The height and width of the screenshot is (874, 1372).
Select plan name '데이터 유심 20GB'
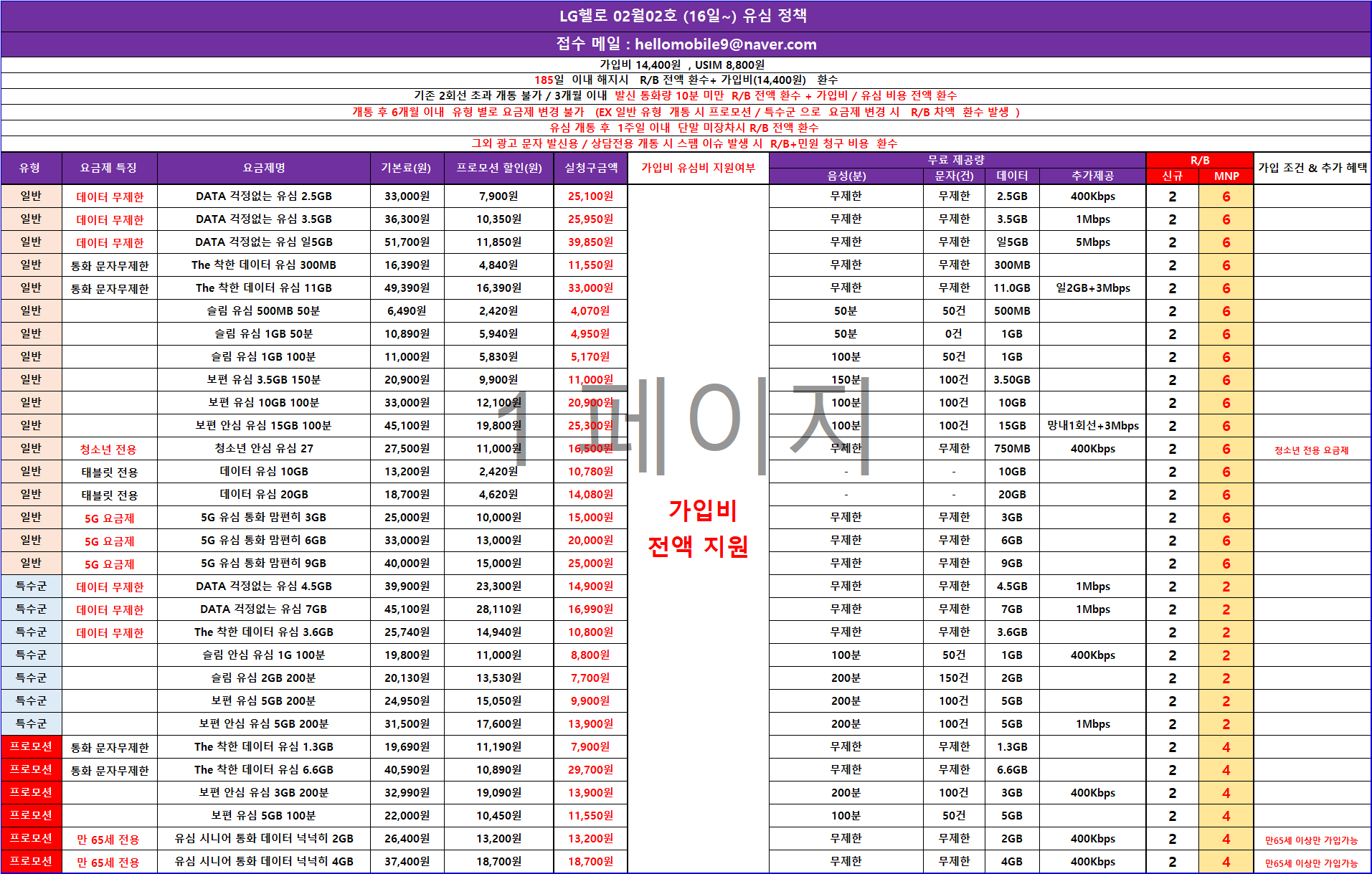(x=264, y=494)
